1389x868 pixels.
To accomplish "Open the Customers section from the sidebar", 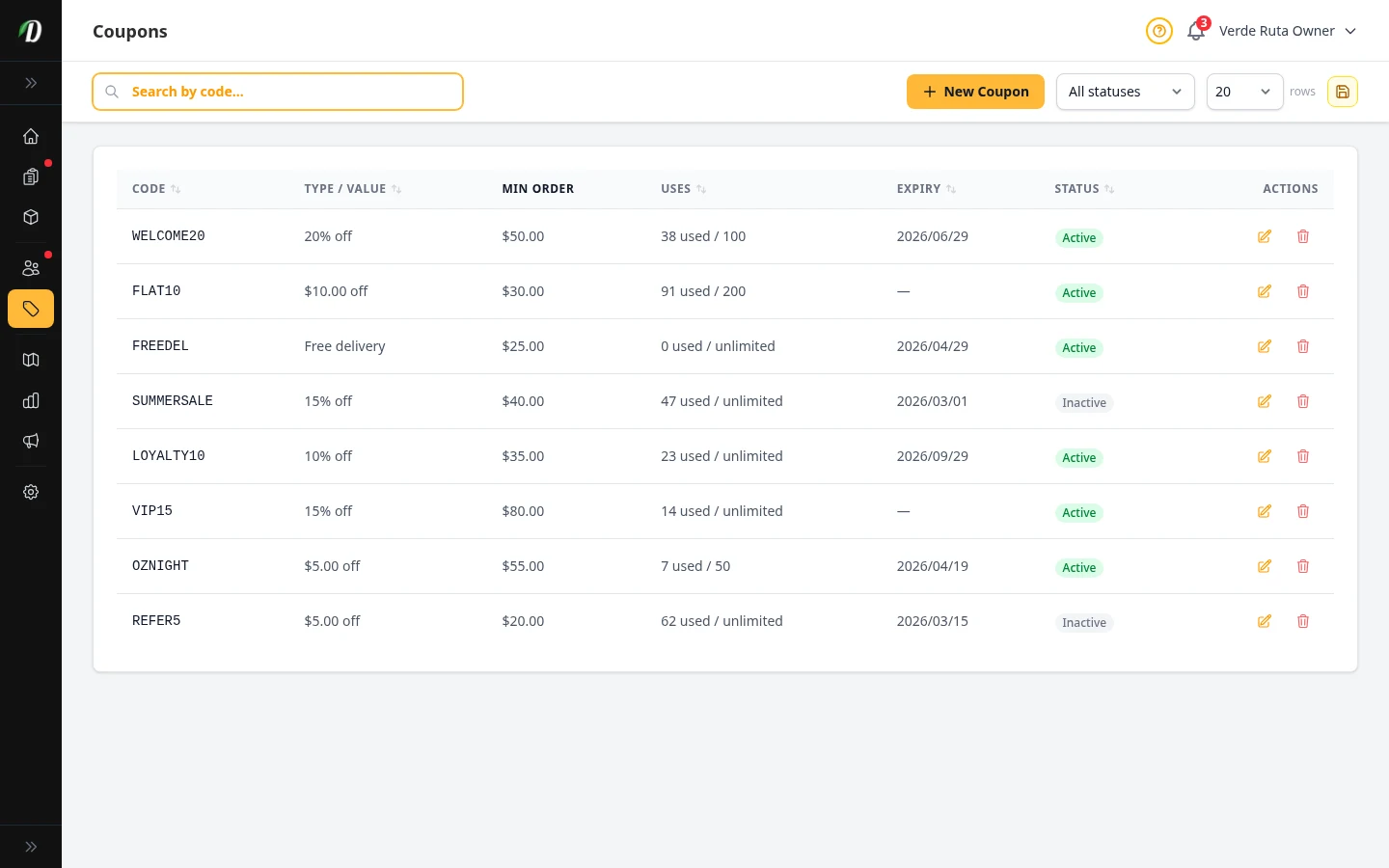I will (31, 268).
